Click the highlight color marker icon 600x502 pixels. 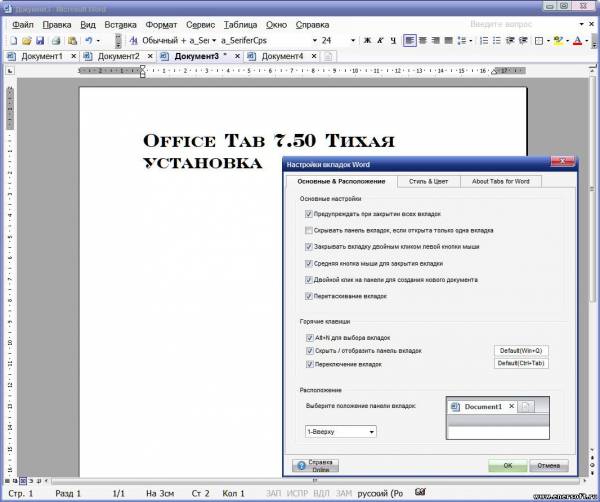558,40
